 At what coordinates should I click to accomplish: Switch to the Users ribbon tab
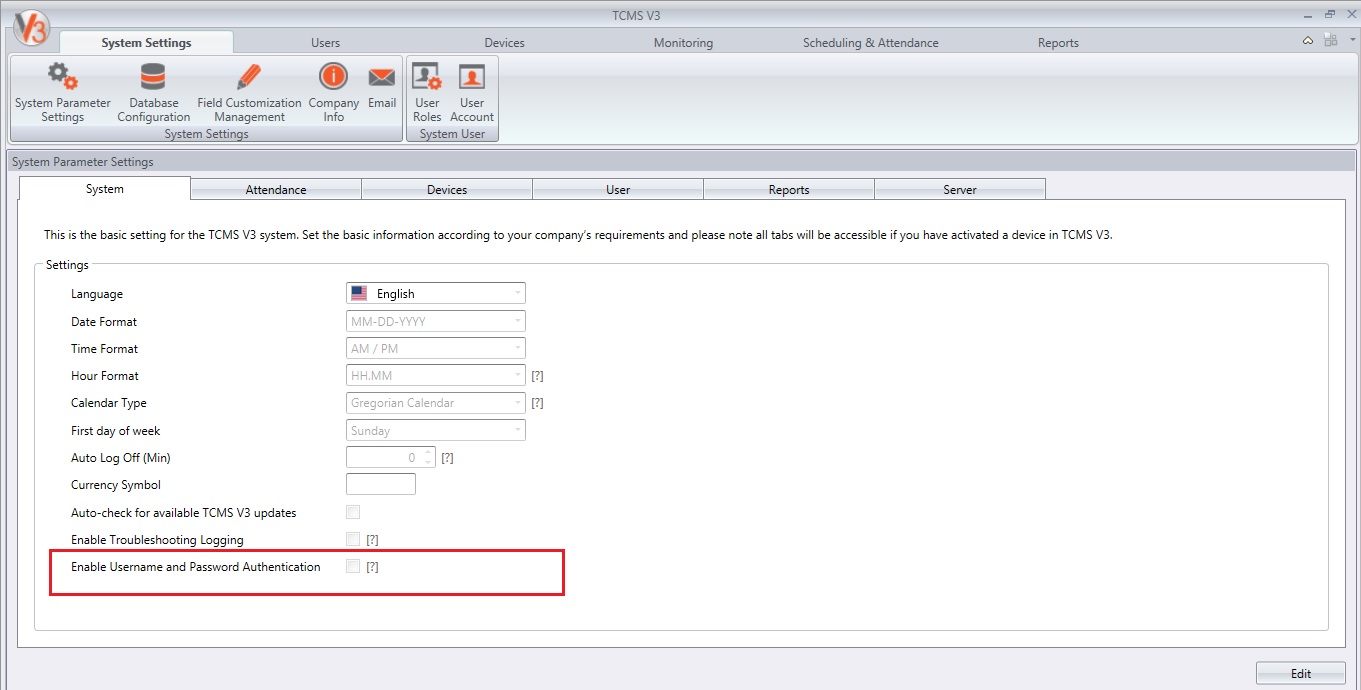325,43
